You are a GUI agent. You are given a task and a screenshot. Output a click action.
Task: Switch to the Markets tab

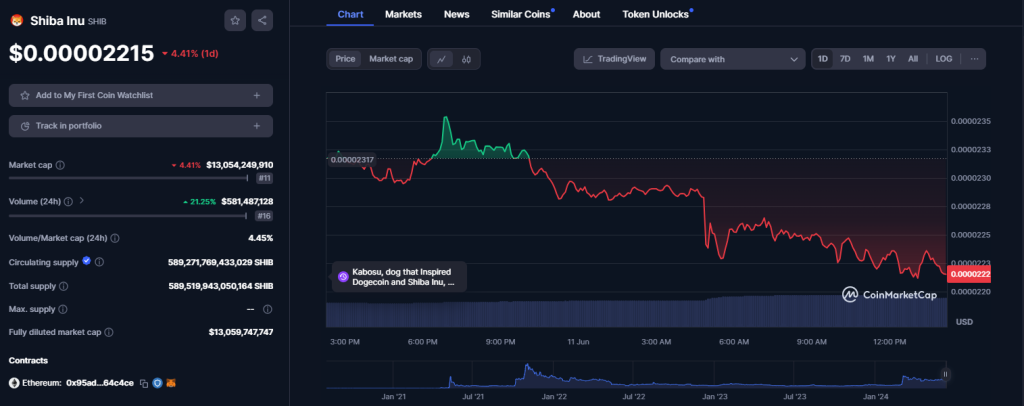pyautogui.click(x=403, y=14)
